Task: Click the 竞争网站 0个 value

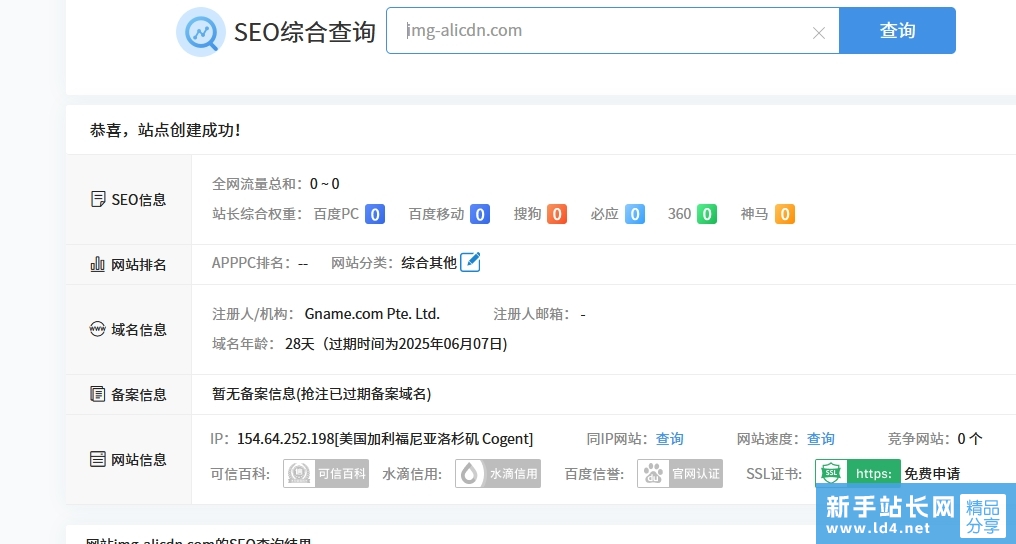Action: point(970,439)
